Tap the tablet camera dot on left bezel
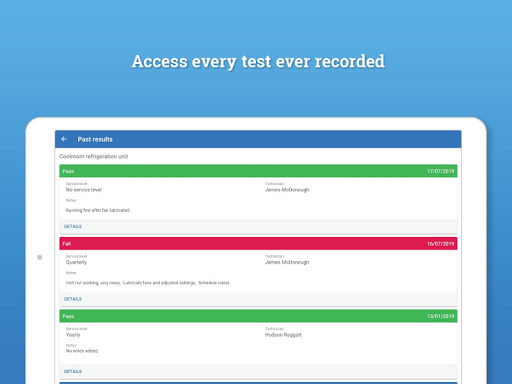This screenshot has height=384, width=512. [x=40, y=257]
